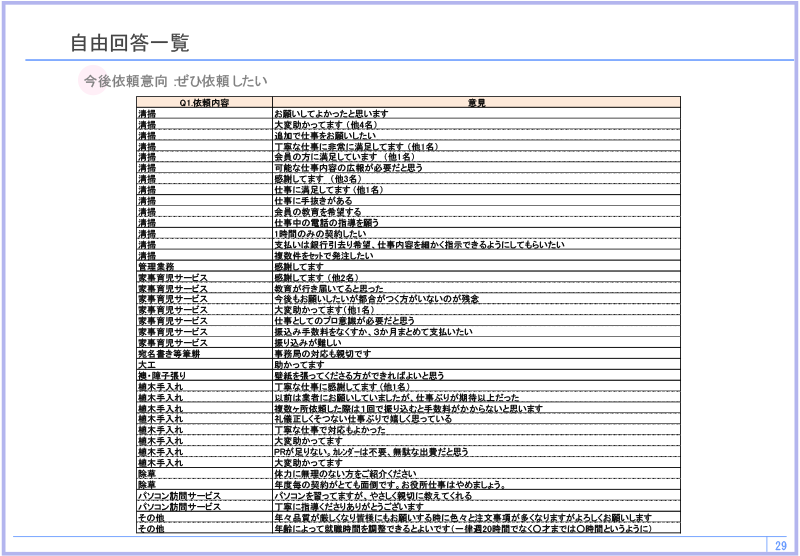Click the slide title 自由回答一覧

coord(129,43)
